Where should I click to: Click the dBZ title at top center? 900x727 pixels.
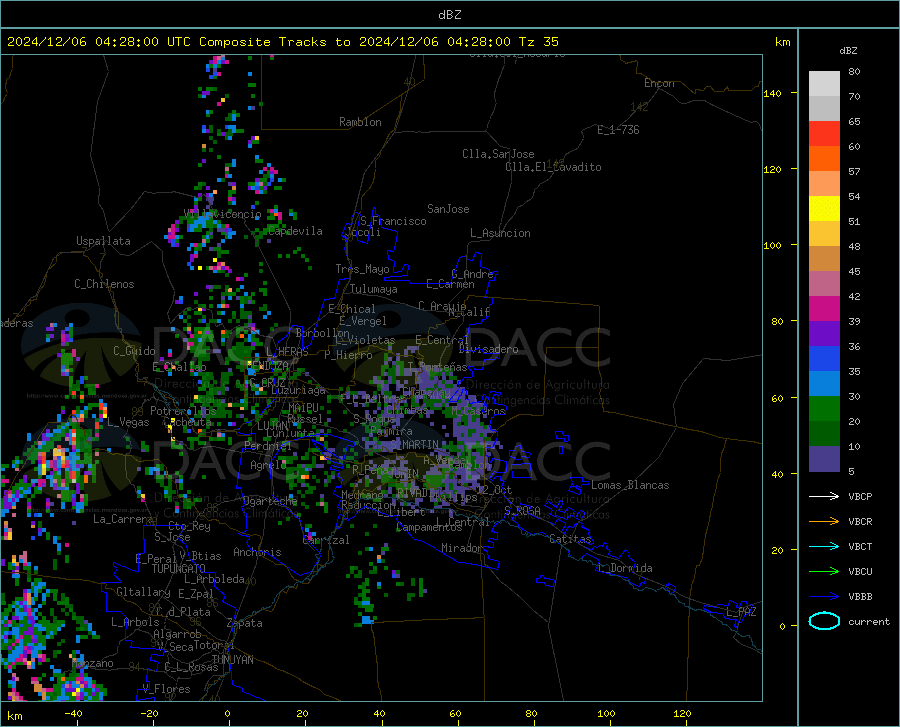coord(449,15)
